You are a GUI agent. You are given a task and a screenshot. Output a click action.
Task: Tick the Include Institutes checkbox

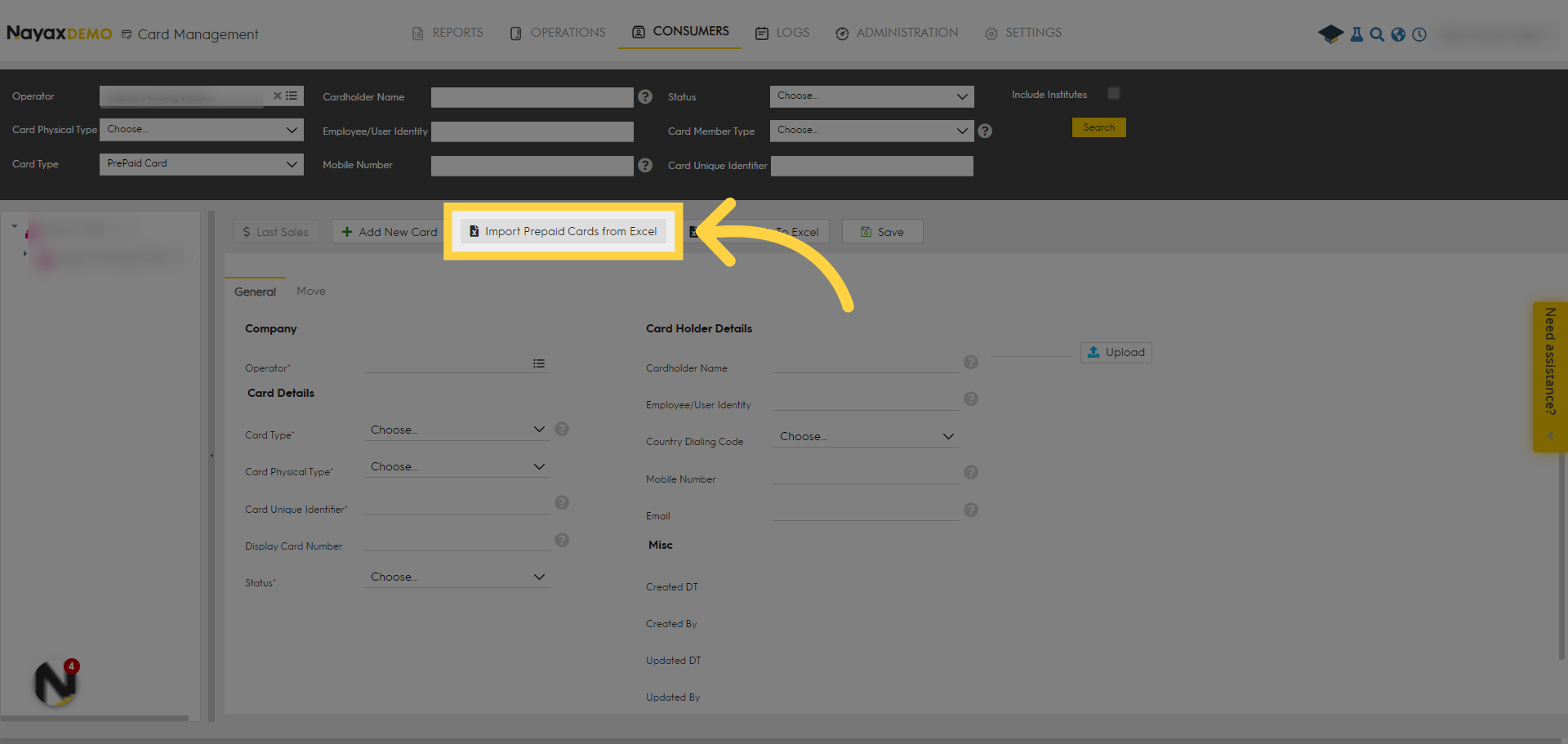click(x=1114, y=93)
